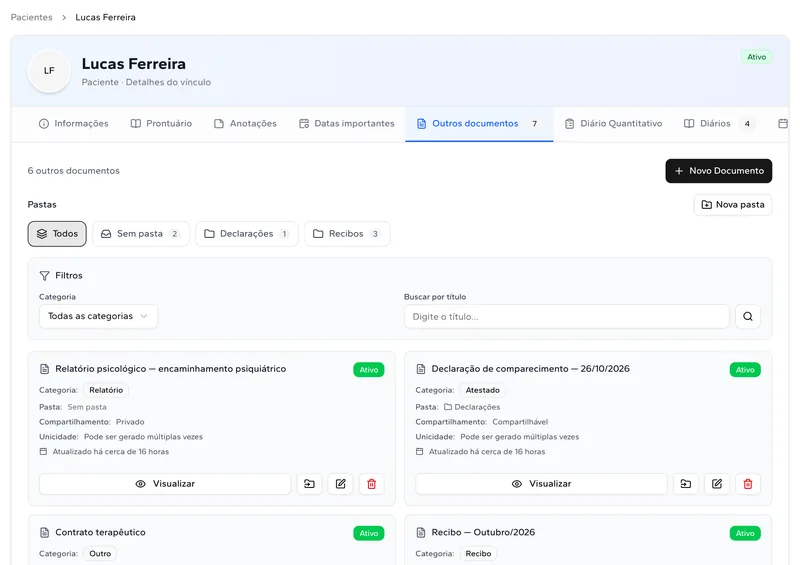This screenshot has width=800, height=565.
Task: Select the Outros documentos tab
Action: click(x=479, y=124)
